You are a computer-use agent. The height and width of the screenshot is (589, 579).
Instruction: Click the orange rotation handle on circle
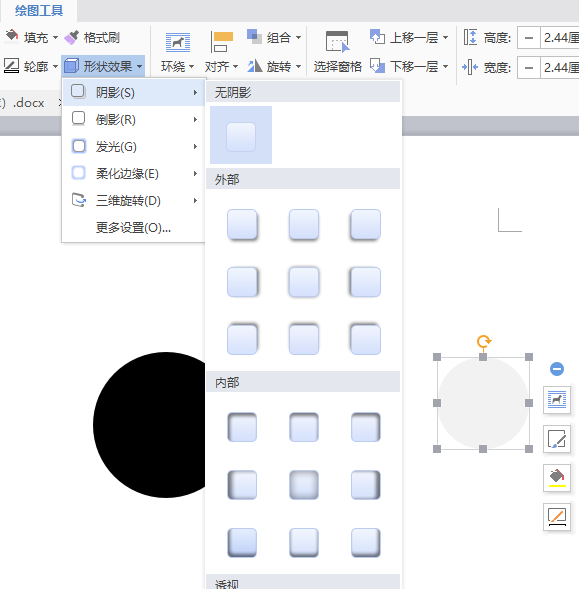pos(484,341)
